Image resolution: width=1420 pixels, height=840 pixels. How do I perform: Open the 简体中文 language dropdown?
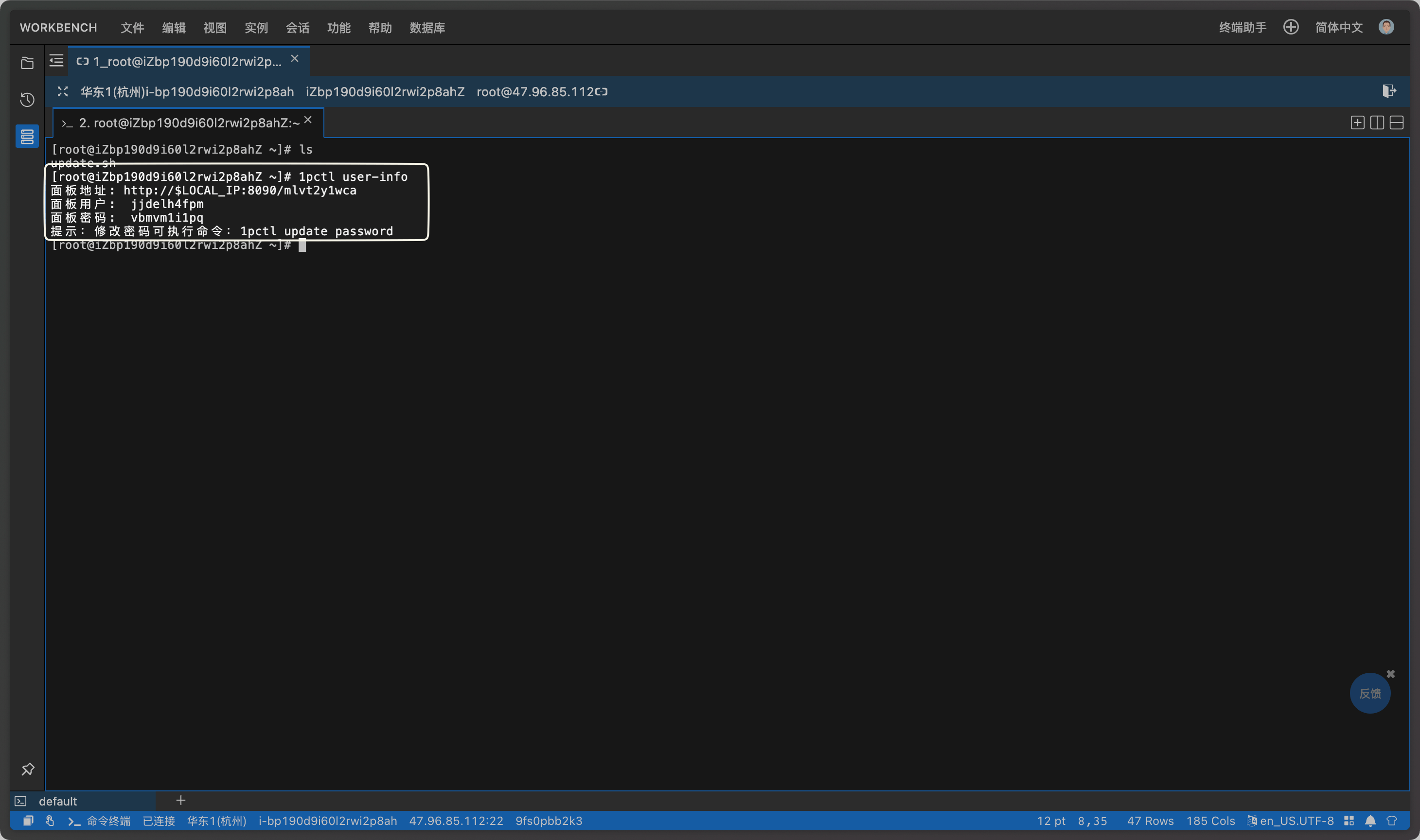point(1338,27)
